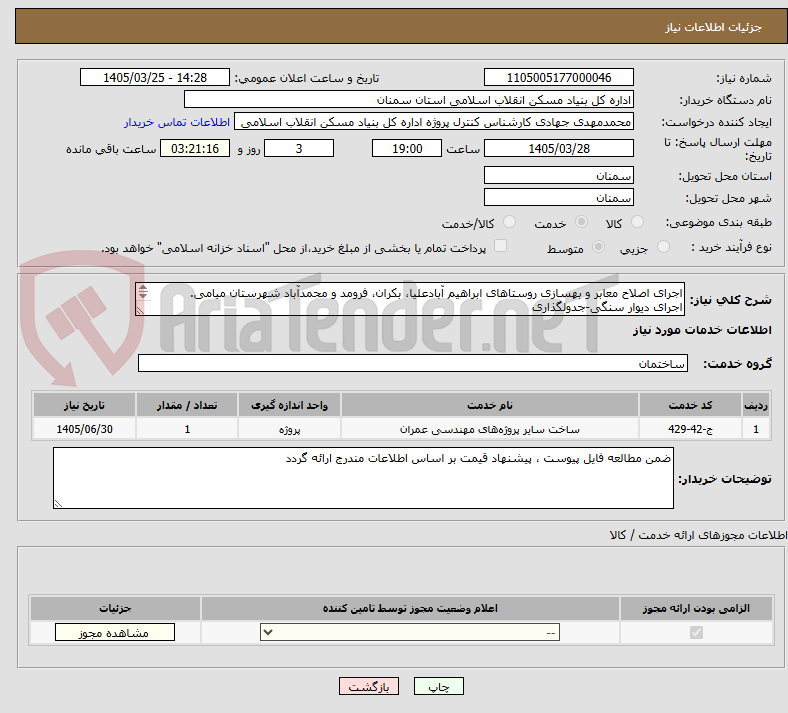Click the delivery province field سمنان
This screenshot has height=713, width=788.
click(559, 175)
